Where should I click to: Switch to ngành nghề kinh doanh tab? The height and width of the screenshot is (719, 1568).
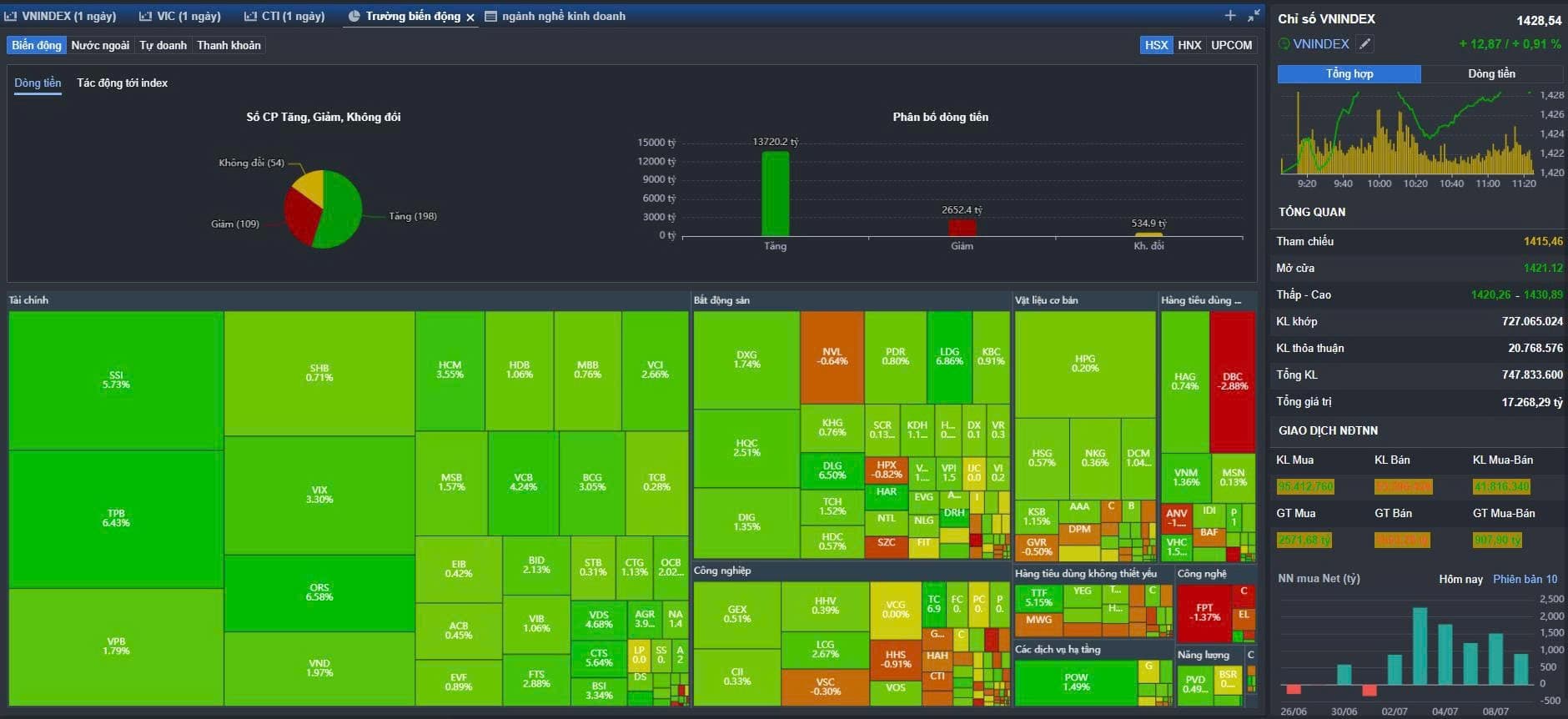[x=564, y=16]
